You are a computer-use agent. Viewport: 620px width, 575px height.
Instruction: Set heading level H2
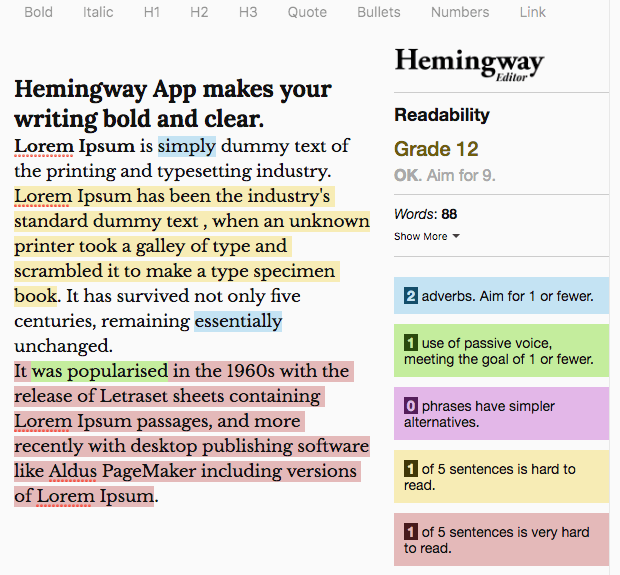tap(199, 12)
